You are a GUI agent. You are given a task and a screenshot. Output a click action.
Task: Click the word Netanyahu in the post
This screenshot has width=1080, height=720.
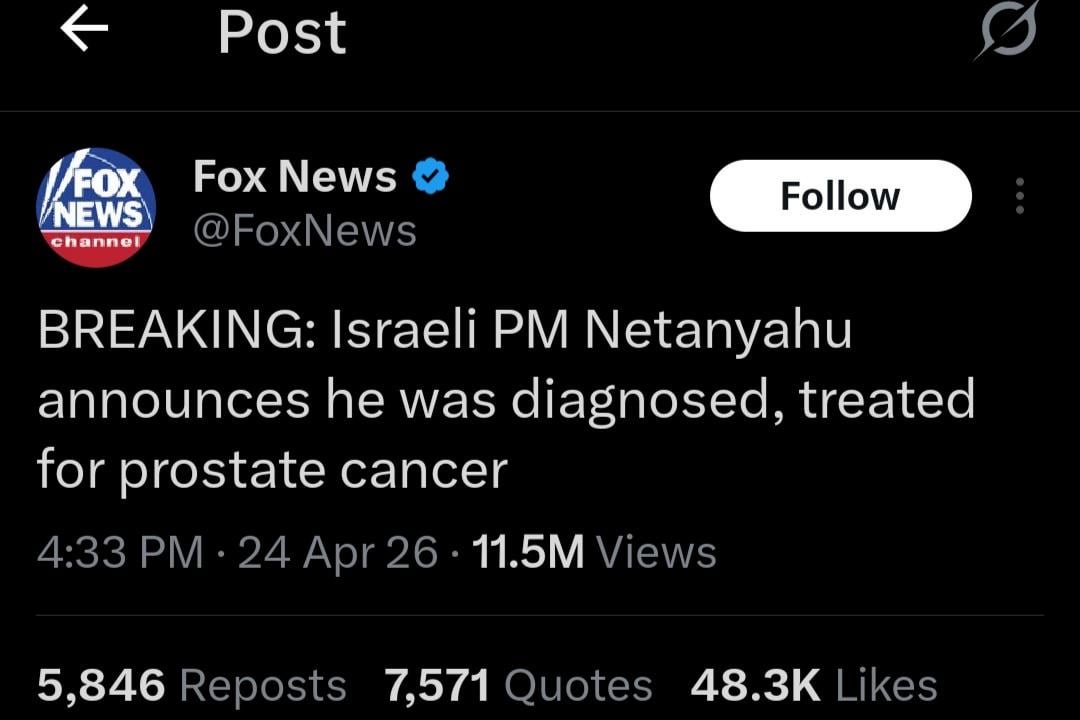(x=718, y=332)
